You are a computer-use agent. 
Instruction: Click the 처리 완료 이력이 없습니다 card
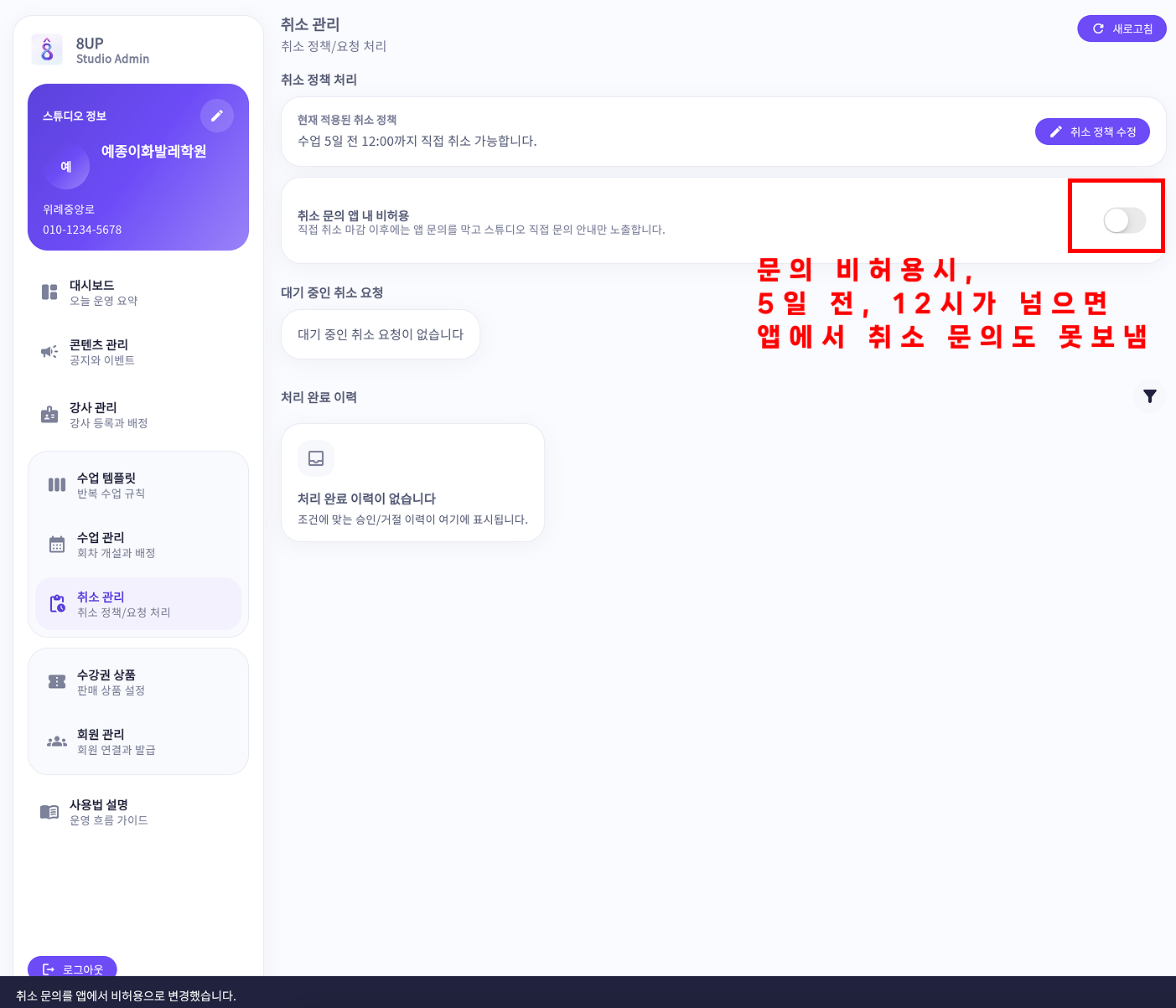point(413,483)
